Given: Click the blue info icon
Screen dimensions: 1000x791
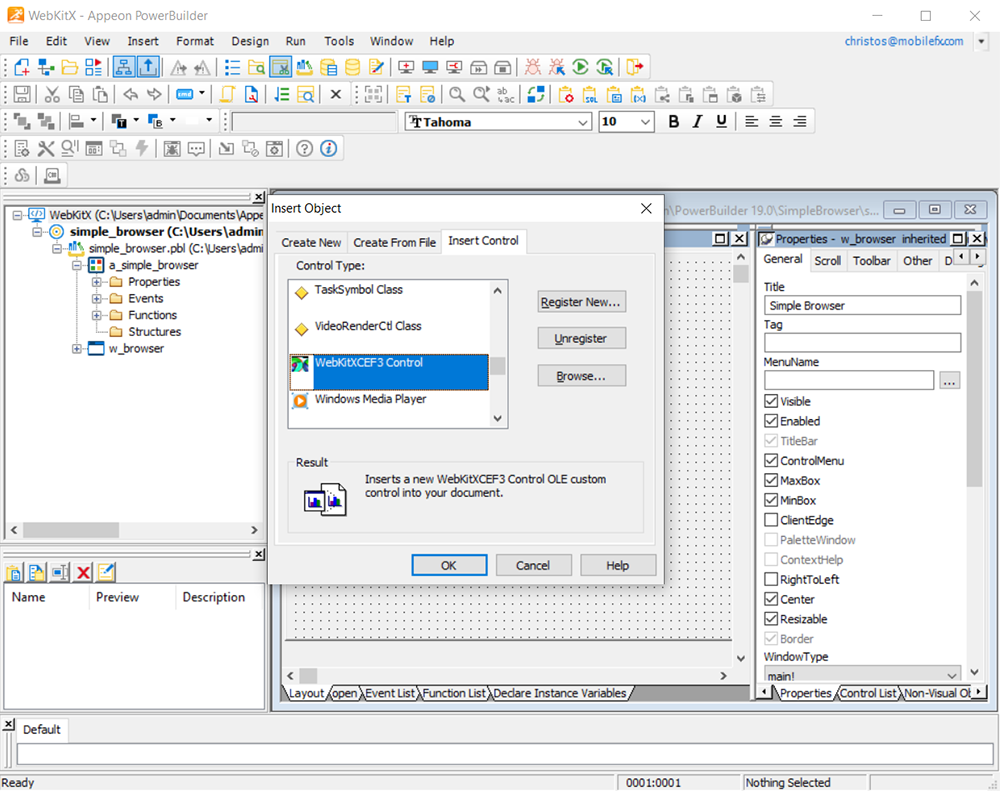Looking at the screenshot, I should click(328, 149).
